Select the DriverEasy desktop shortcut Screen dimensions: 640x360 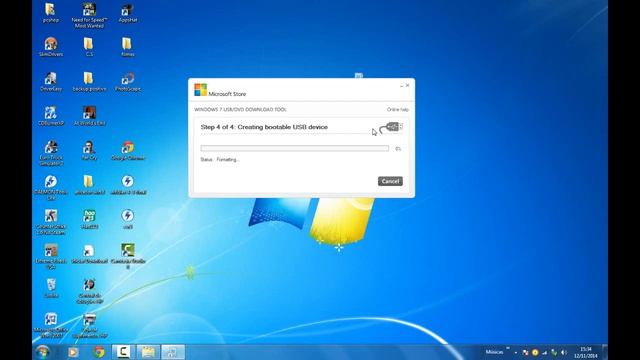pos(51,81)
